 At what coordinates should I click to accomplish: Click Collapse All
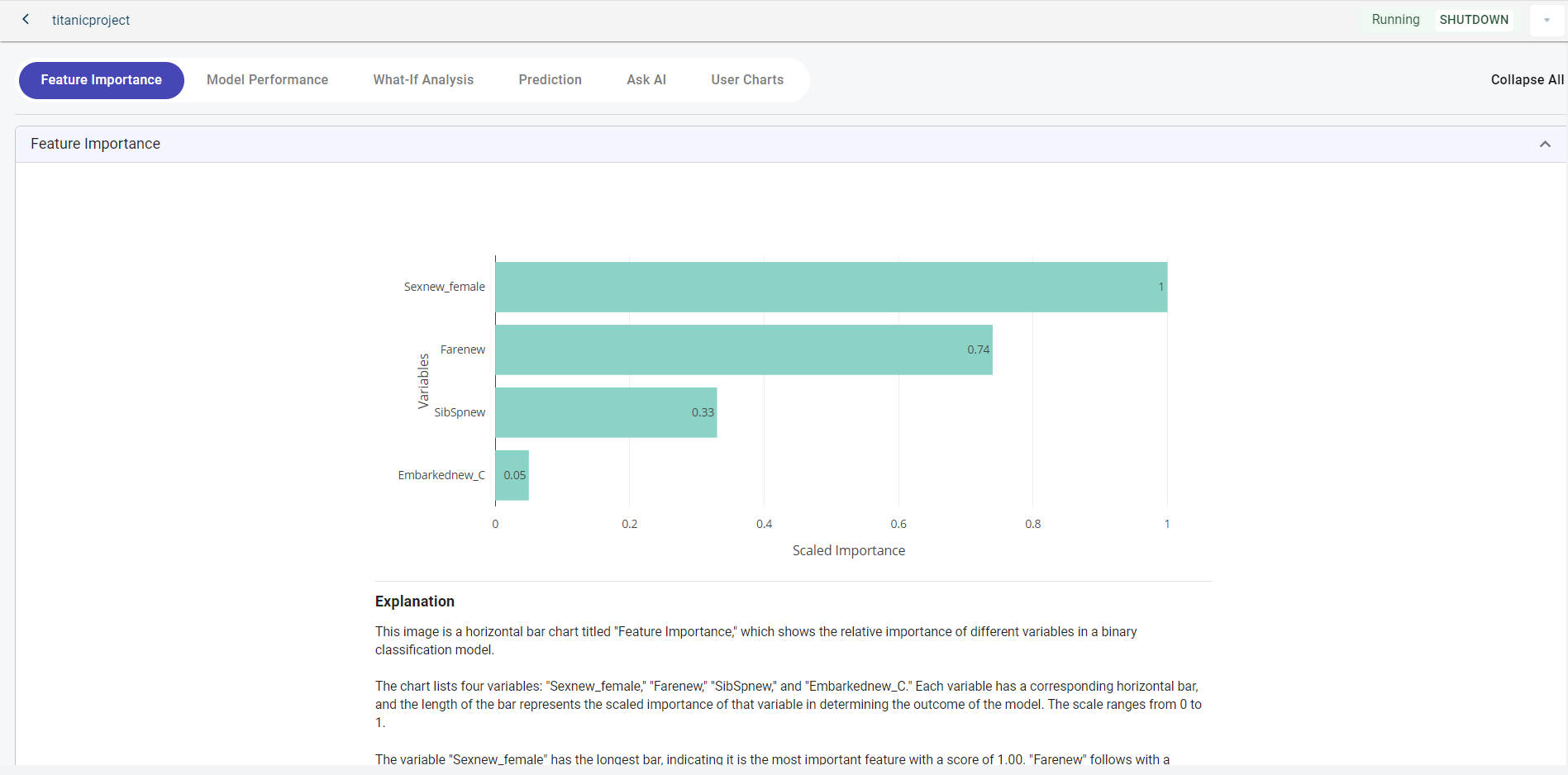[x=1526, y=80]
